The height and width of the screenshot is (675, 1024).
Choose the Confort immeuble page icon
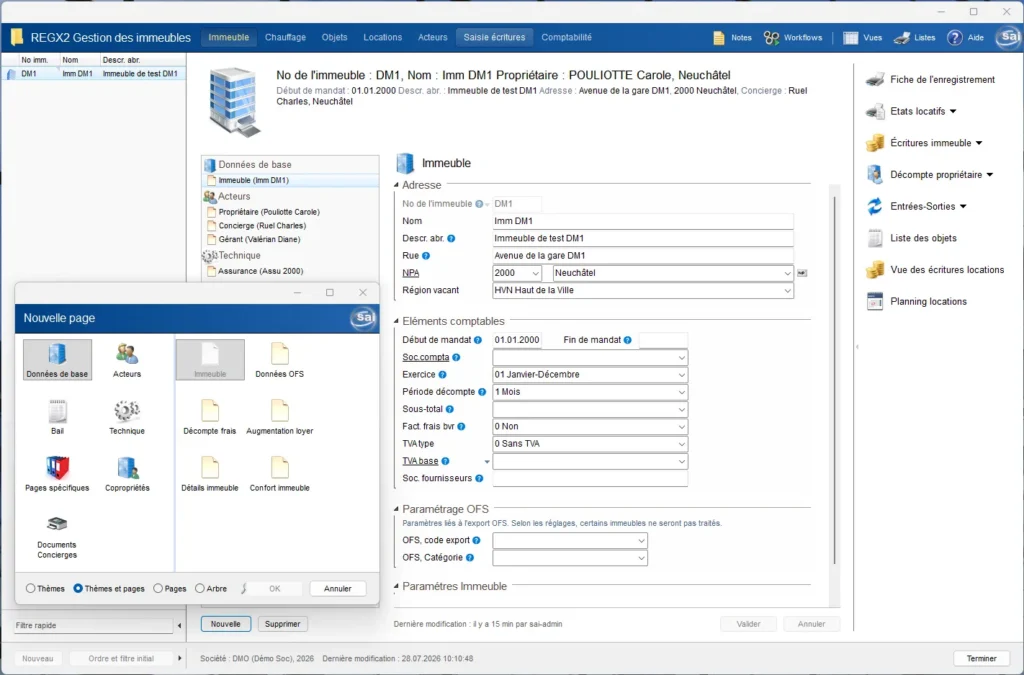[280, 473]
